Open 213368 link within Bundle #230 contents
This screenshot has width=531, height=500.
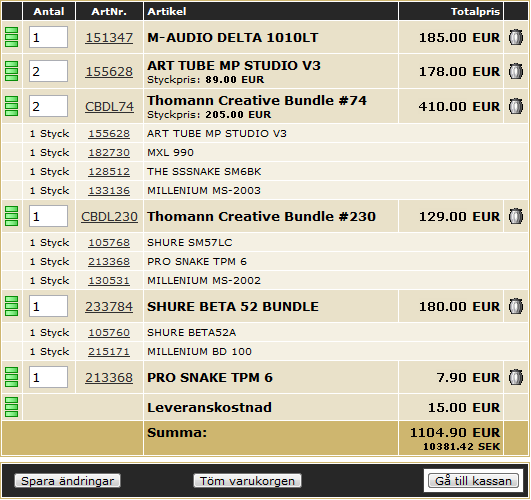[109, 262]
